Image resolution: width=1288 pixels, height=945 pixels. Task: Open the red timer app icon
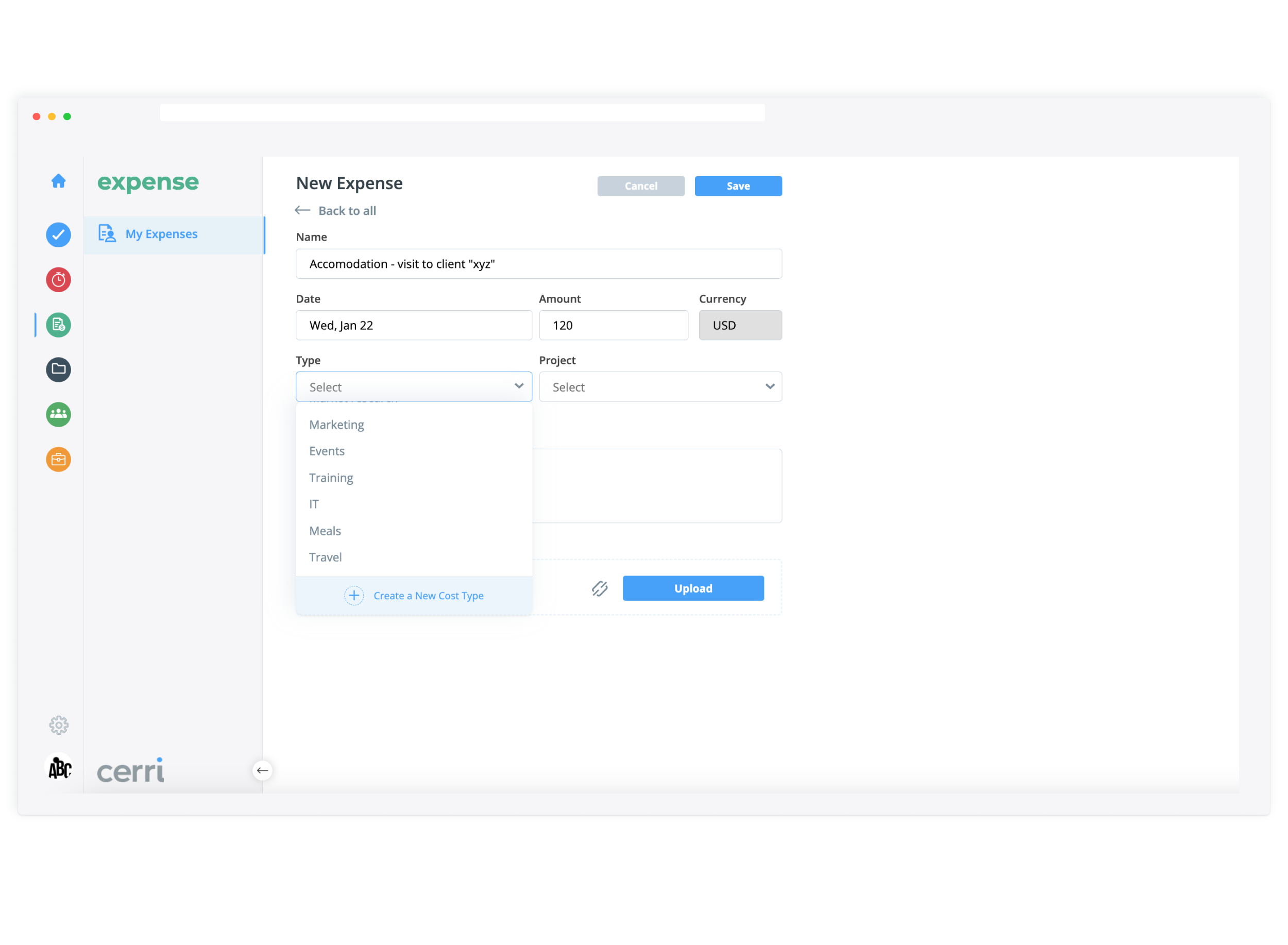tap(58, 280)
